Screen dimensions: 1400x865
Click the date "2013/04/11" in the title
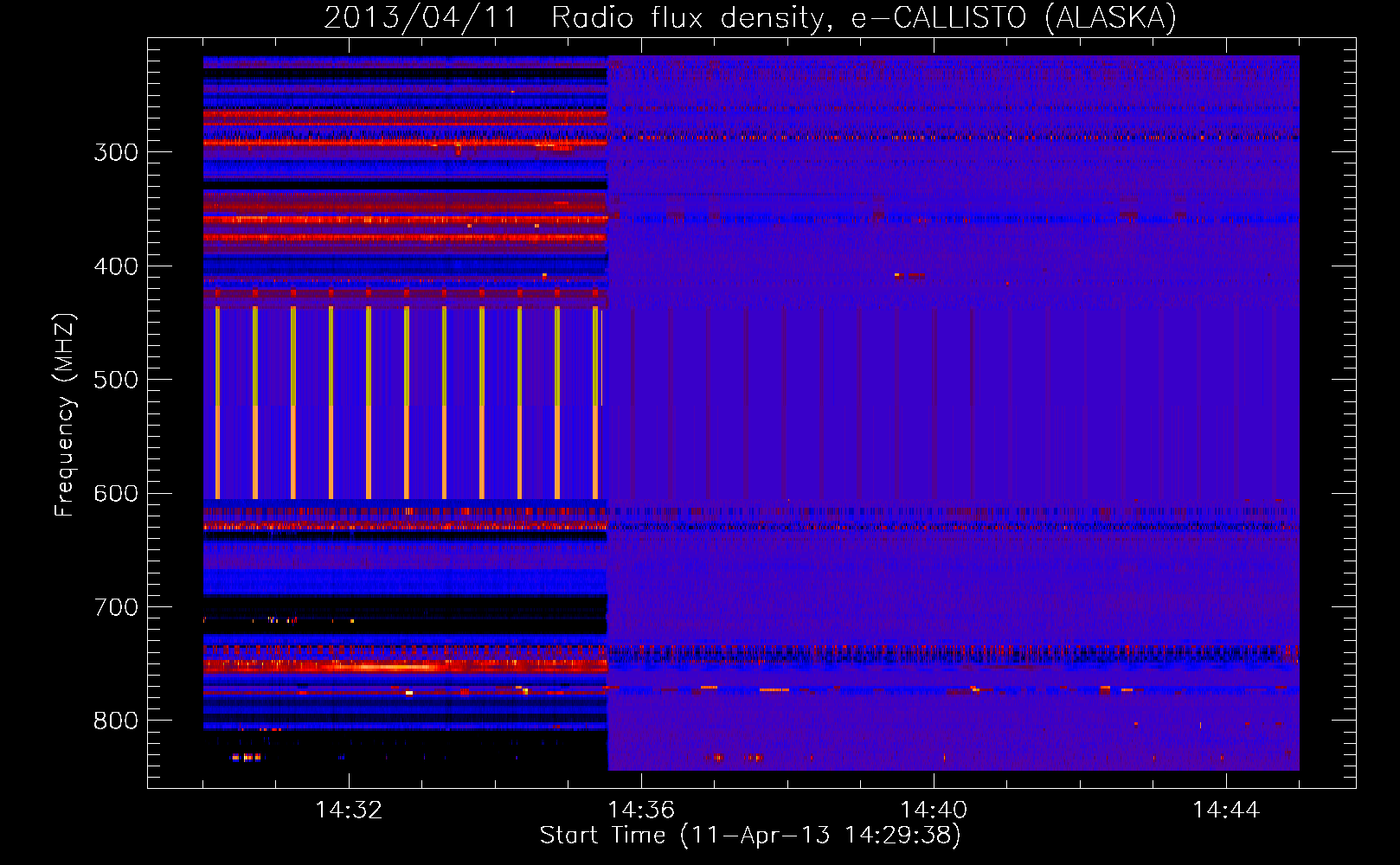pyautogui.click(x=421, y=18)
